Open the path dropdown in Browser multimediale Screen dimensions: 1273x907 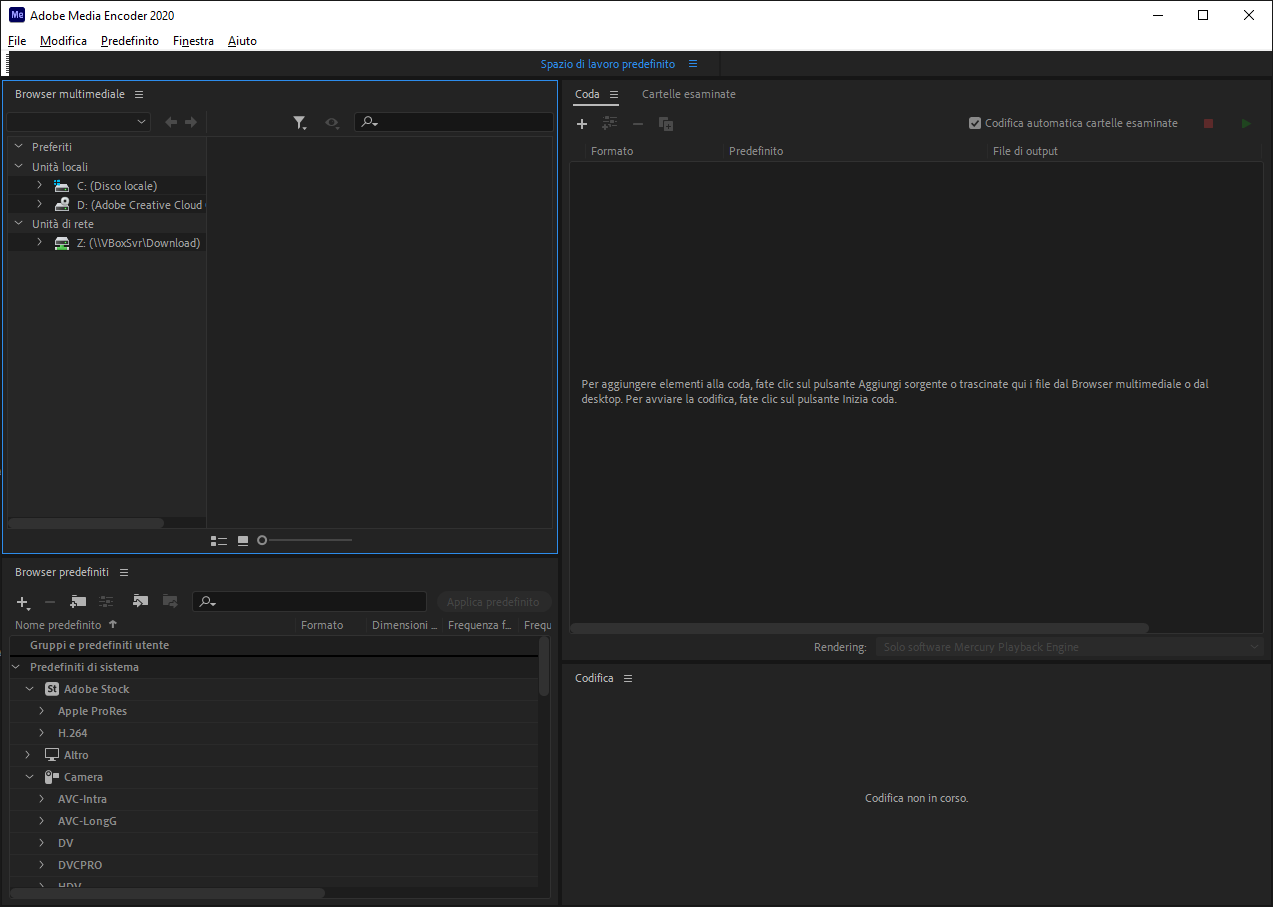(x=78, y=122)
